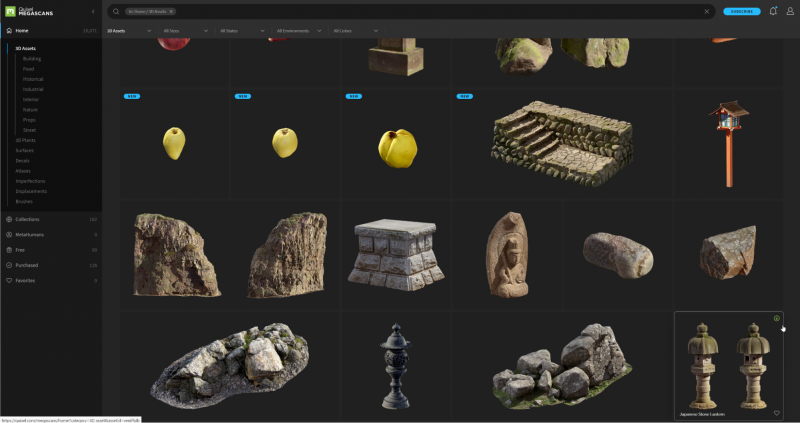The image size is (800, 423).
Task: Clear the search bar with the X
Action: point(707,12)
